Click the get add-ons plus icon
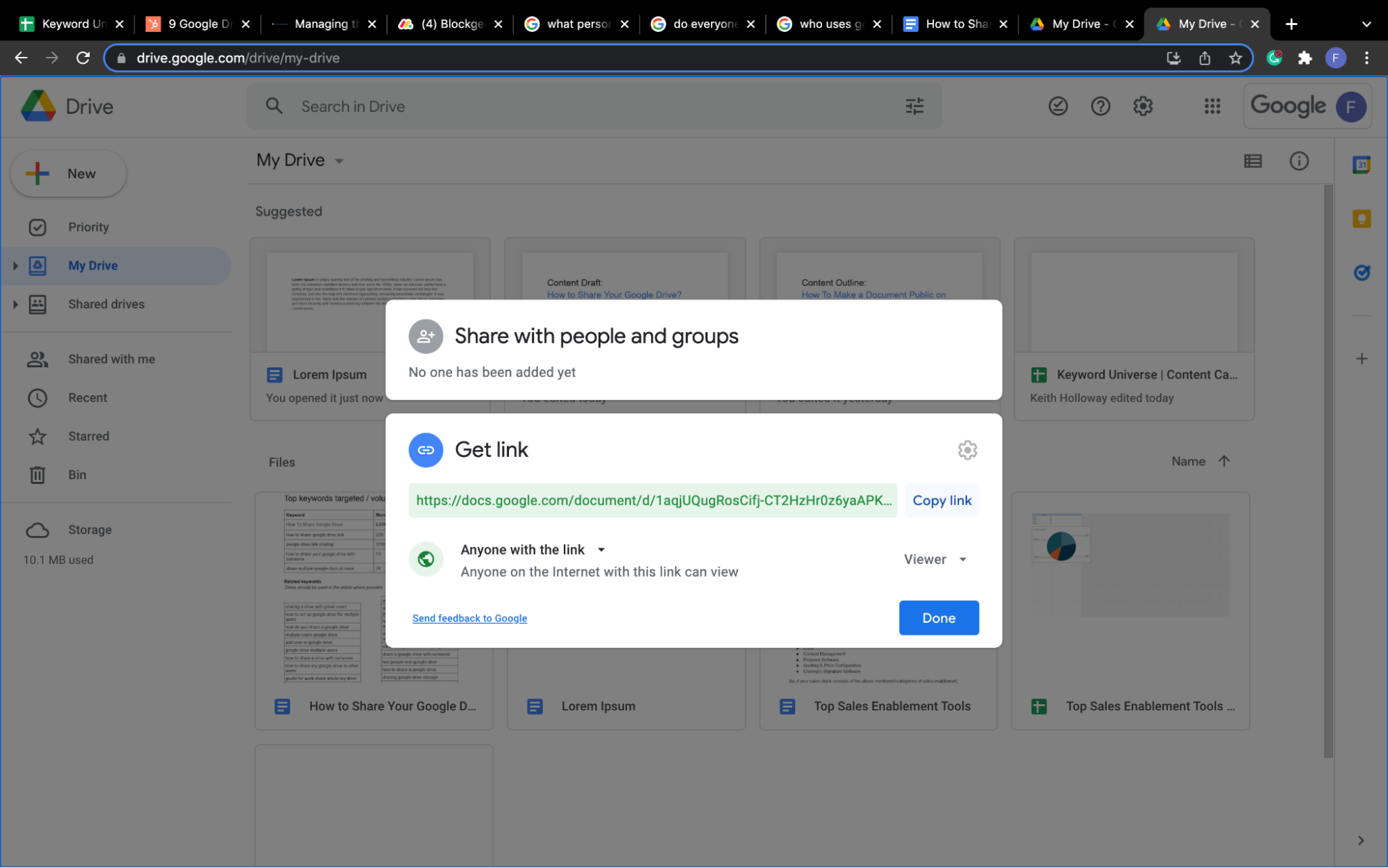1388x868 pixels. click(1361, 359)
